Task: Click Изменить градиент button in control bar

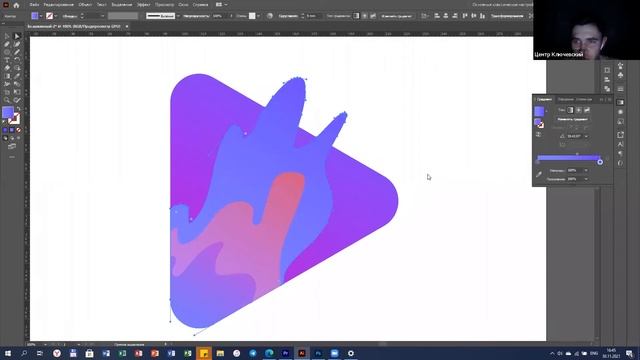Action: [x=396, y=16]
